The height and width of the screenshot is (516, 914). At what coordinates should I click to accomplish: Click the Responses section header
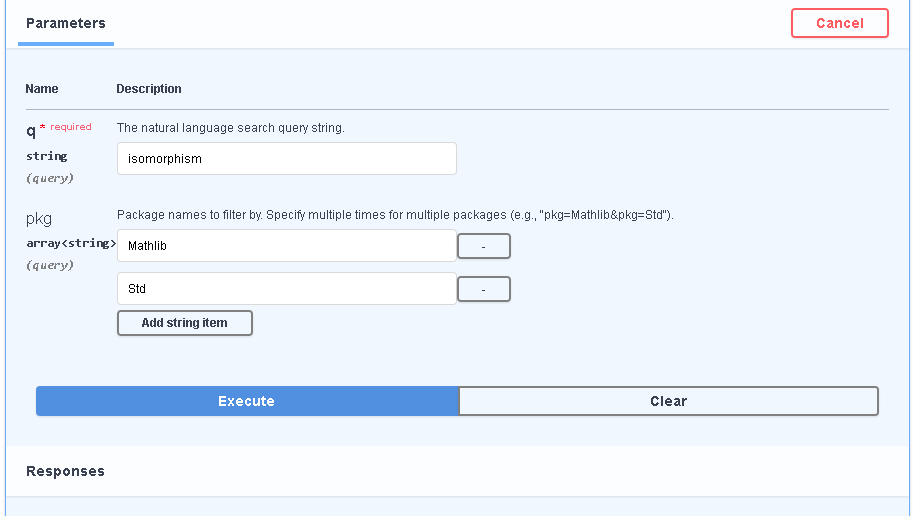click(65, 471)
